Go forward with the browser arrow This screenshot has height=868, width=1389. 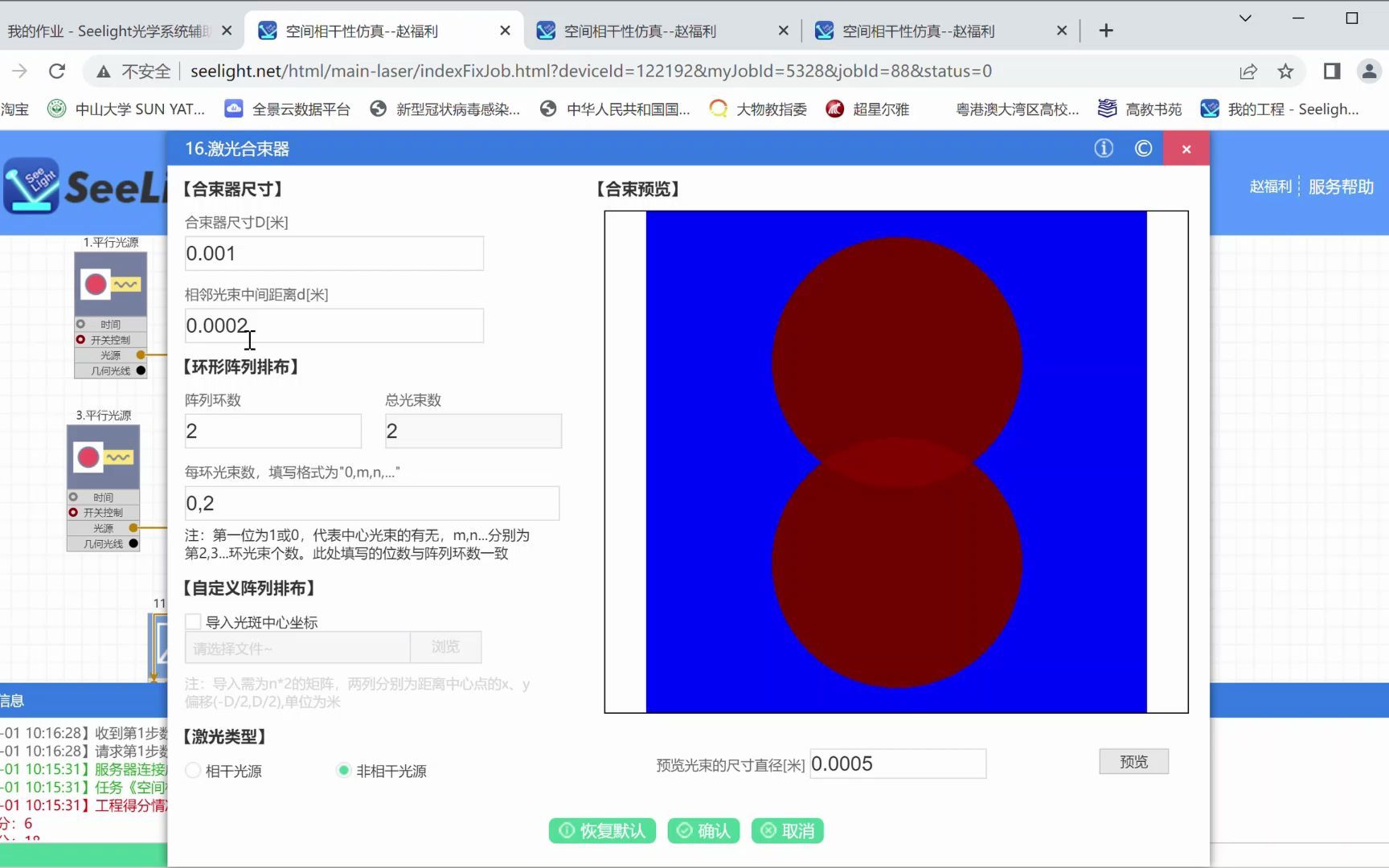coord(19,72)
